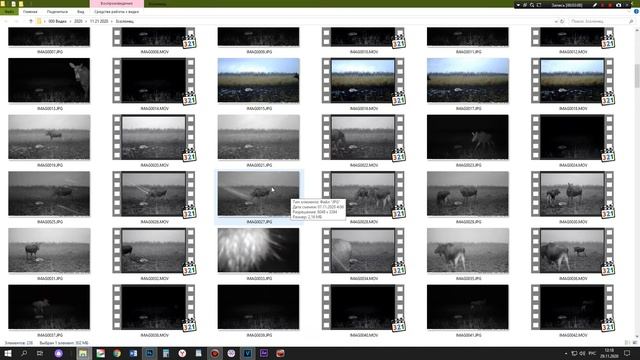Open Yandex Browser from the taskbar

[x=182, y=353]
